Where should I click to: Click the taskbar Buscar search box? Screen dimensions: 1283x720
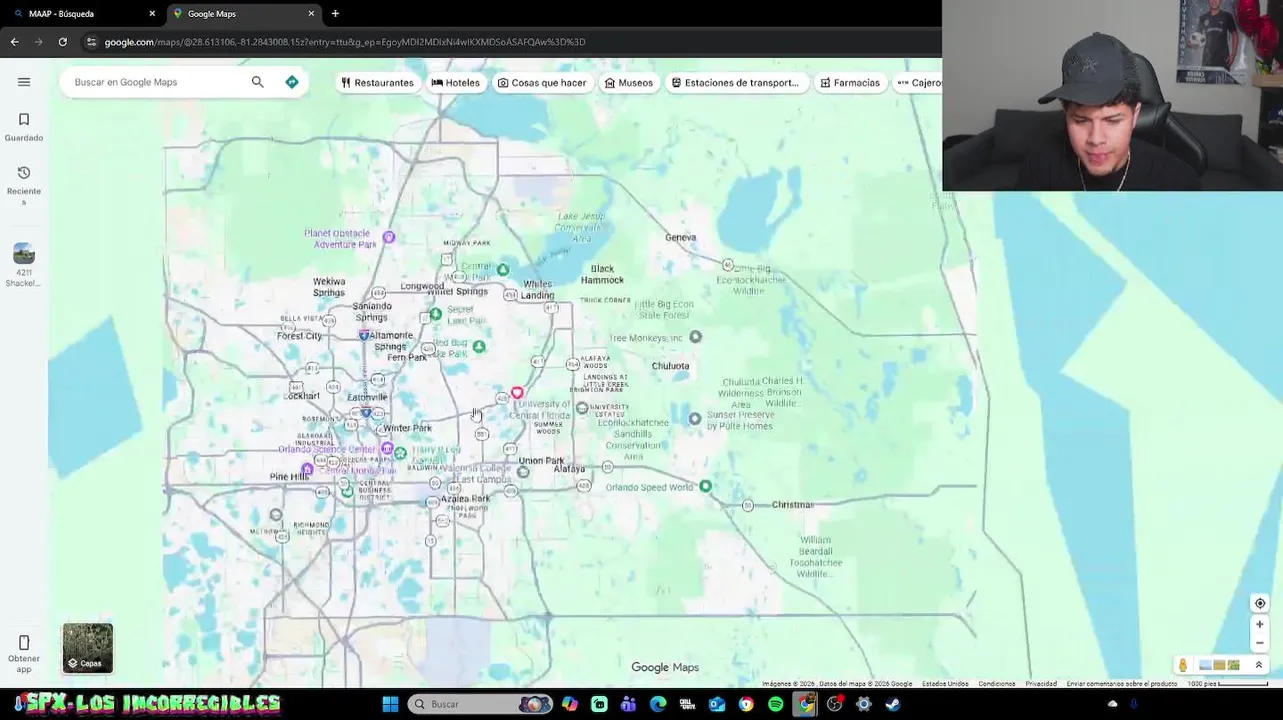click(x=481, y=704)
